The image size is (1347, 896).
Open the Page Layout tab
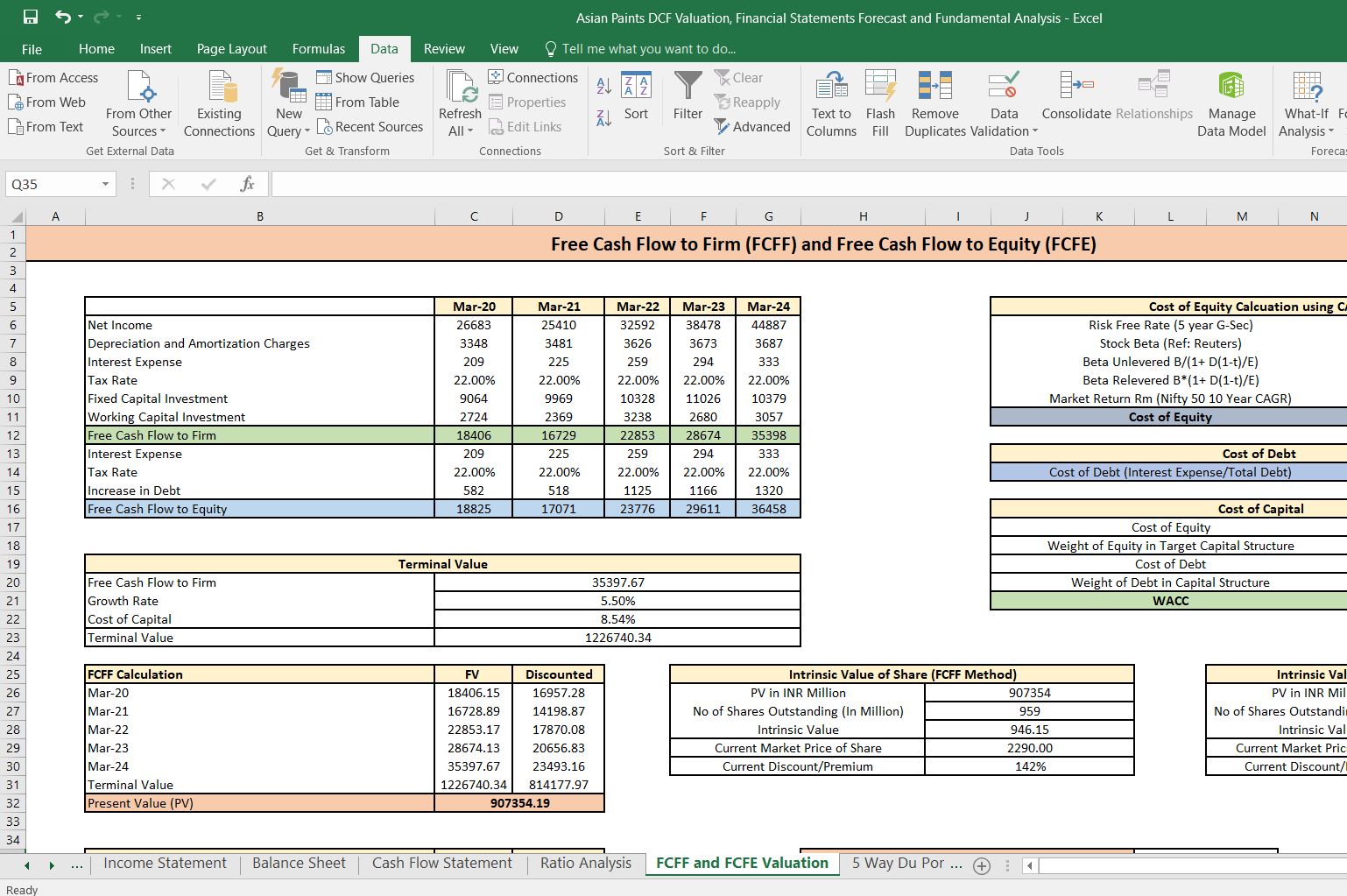232,49
